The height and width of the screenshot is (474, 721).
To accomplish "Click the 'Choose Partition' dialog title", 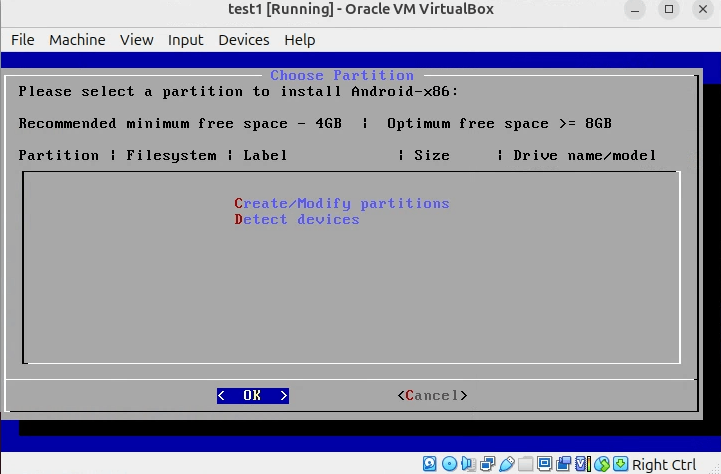I will pos(342,75).
